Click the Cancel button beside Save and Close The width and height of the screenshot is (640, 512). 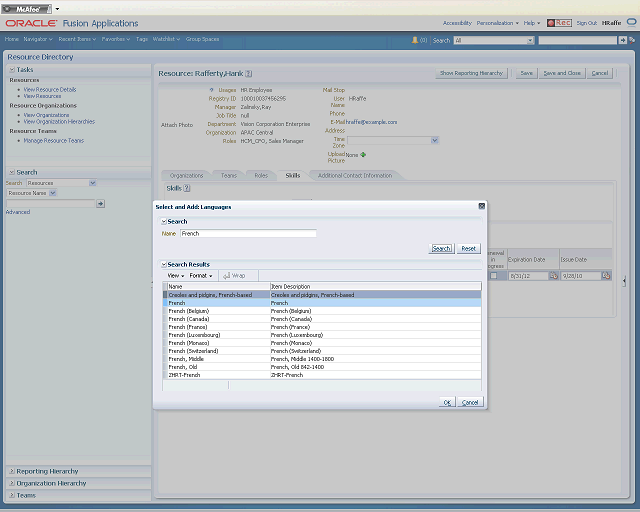click(x=600, y=73)
